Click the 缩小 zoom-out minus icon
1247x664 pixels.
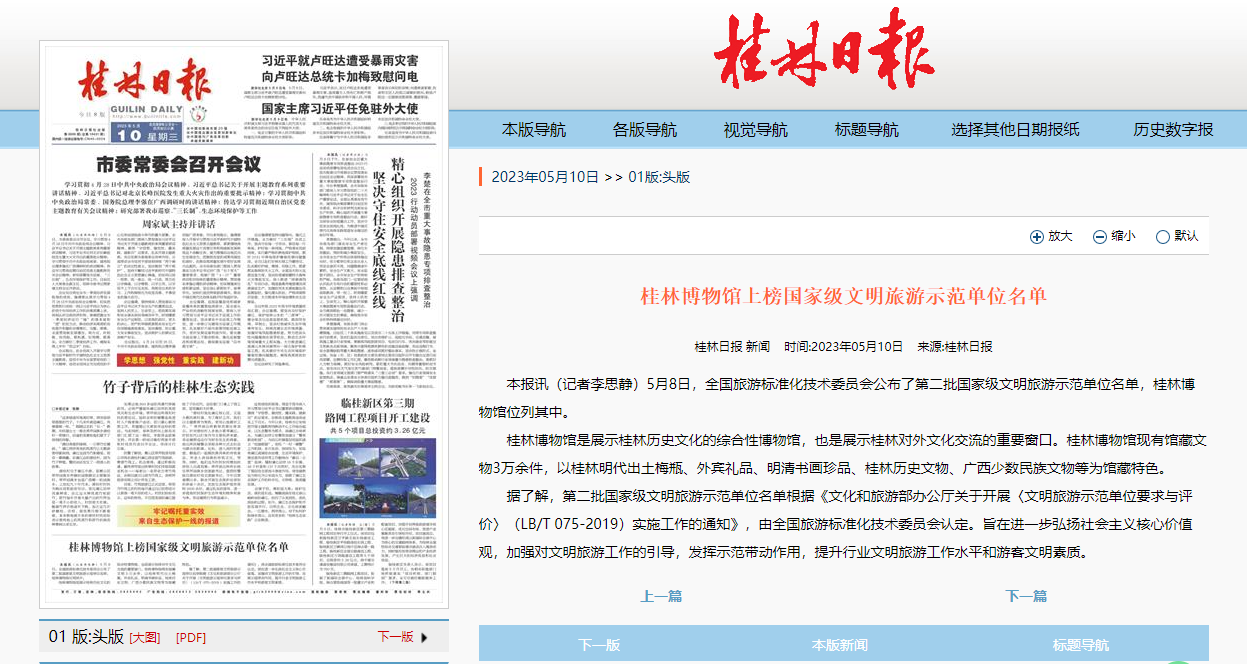click(1099, 237)
